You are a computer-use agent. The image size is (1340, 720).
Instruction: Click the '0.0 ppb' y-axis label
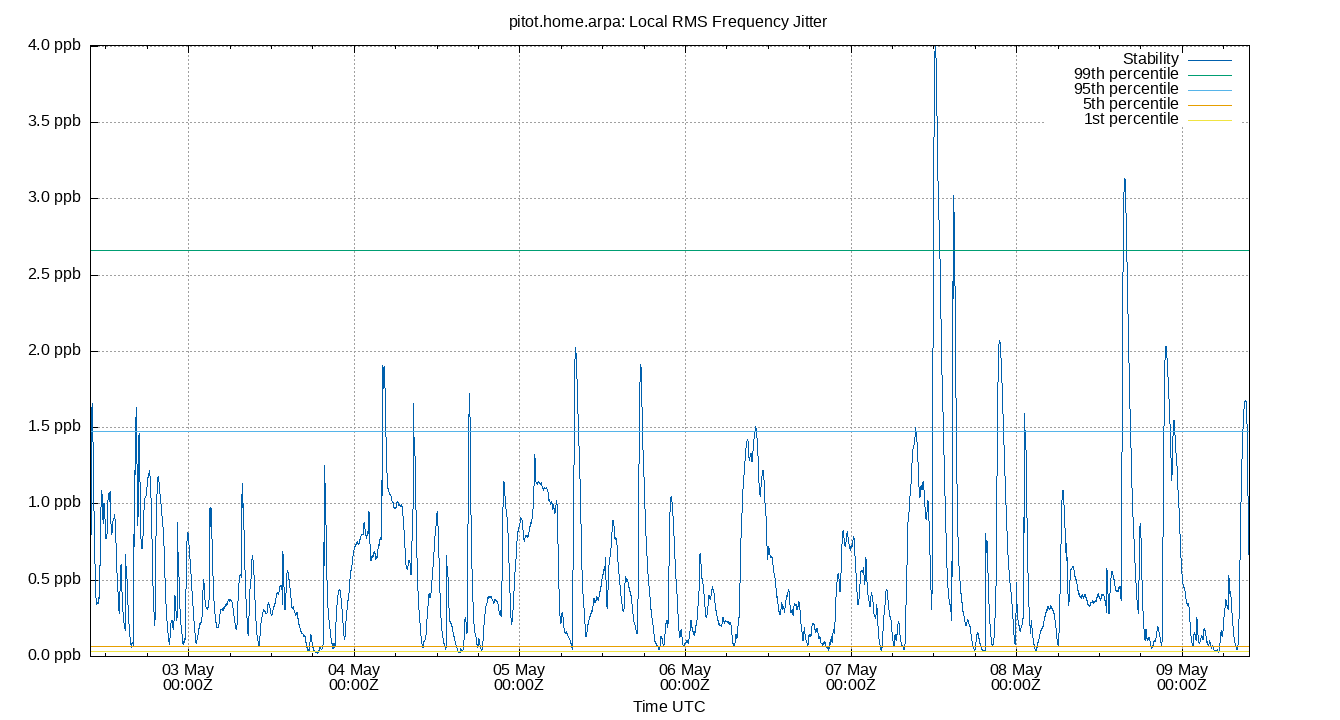(53, 655)
